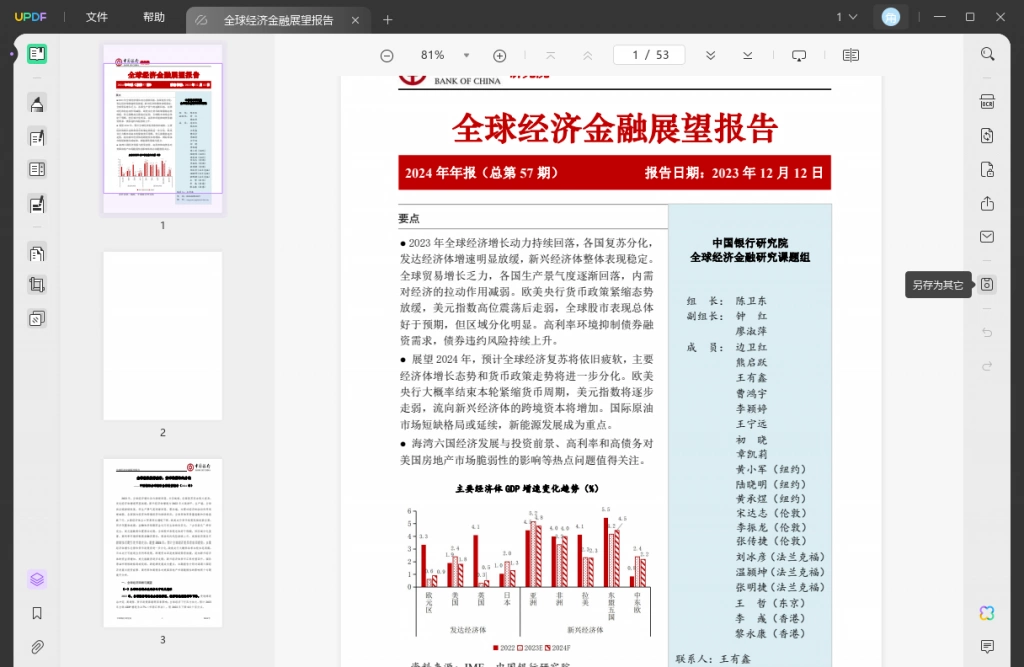Screen dimensions: 1024x667
Task: Open the 文件 menu
Action: coord(97,17)
